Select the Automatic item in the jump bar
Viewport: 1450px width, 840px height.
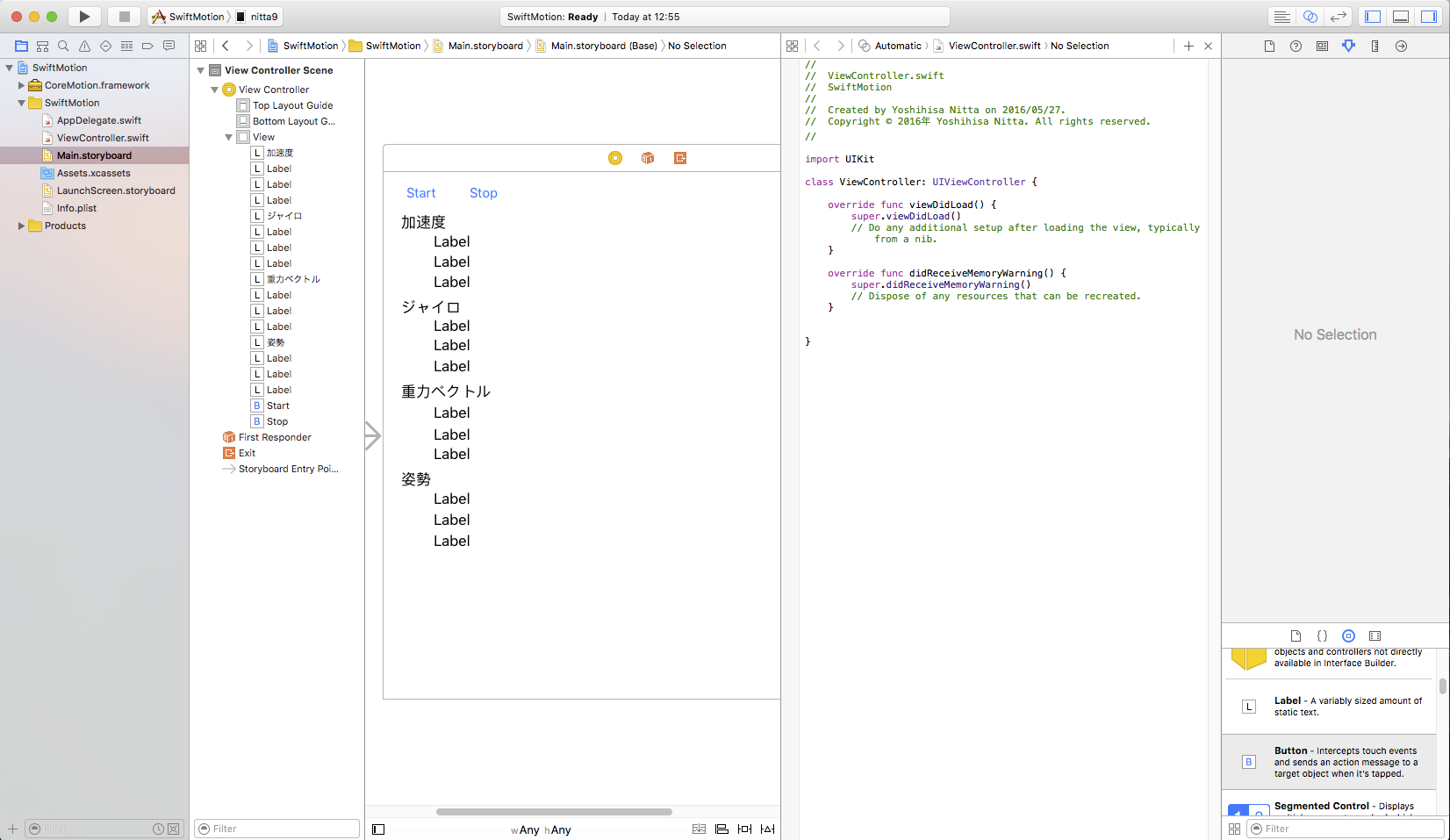(897, 46)
